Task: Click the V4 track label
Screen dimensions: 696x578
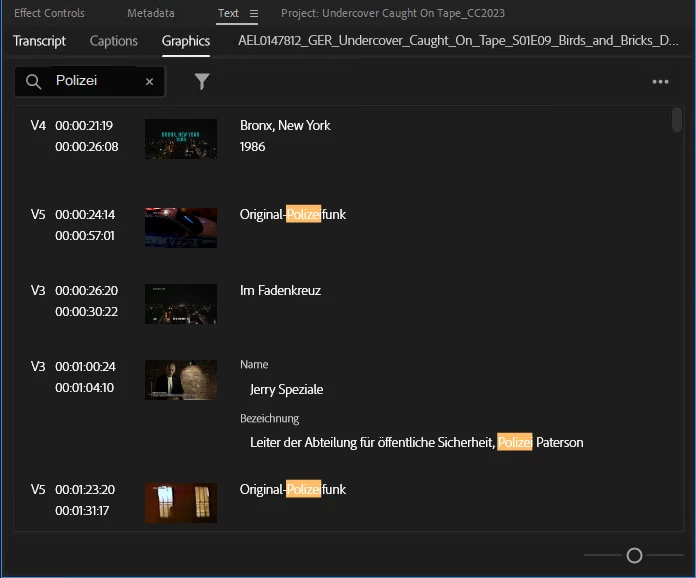Action: coord(38,126)
